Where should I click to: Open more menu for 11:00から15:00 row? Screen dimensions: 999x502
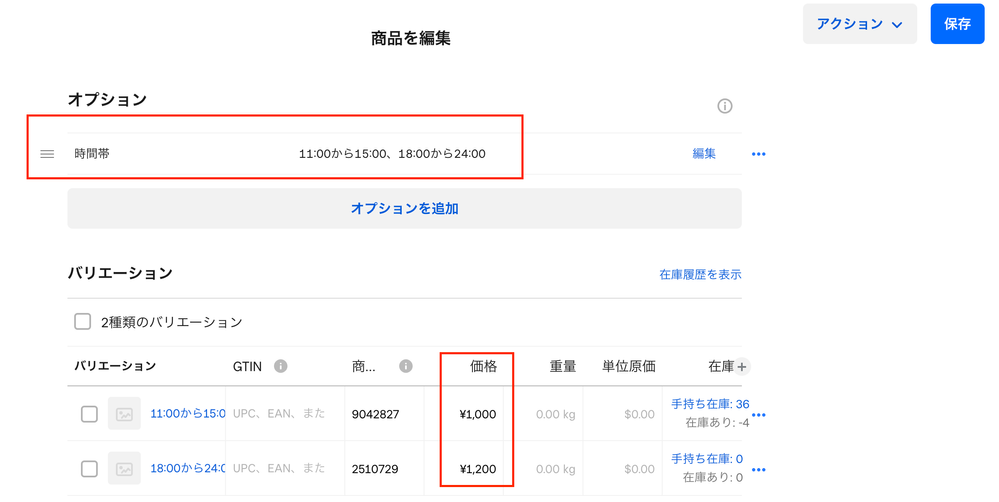pos(758,415)
